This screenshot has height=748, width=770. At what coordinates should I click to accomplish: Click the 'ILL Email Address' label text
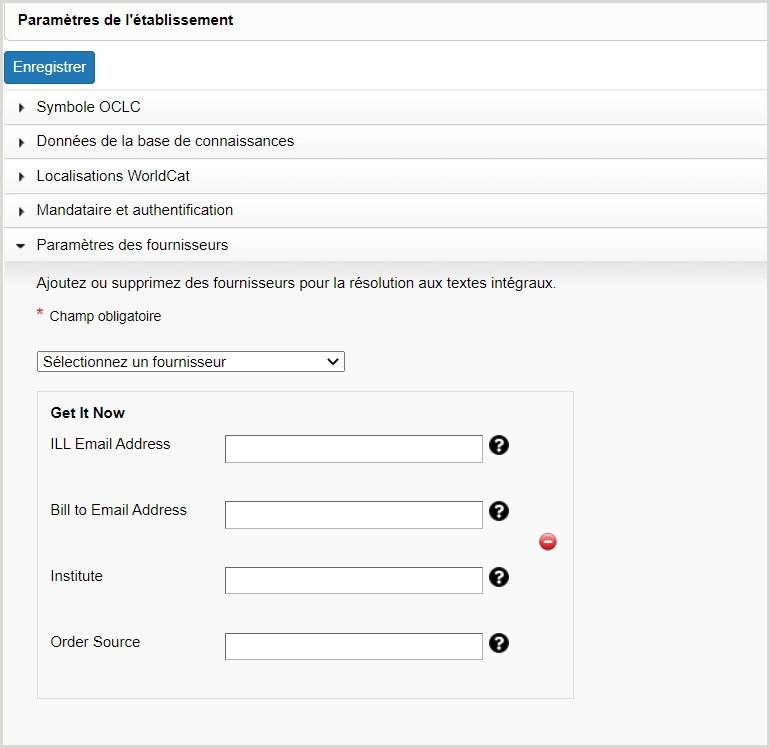[x=110, y=444]
